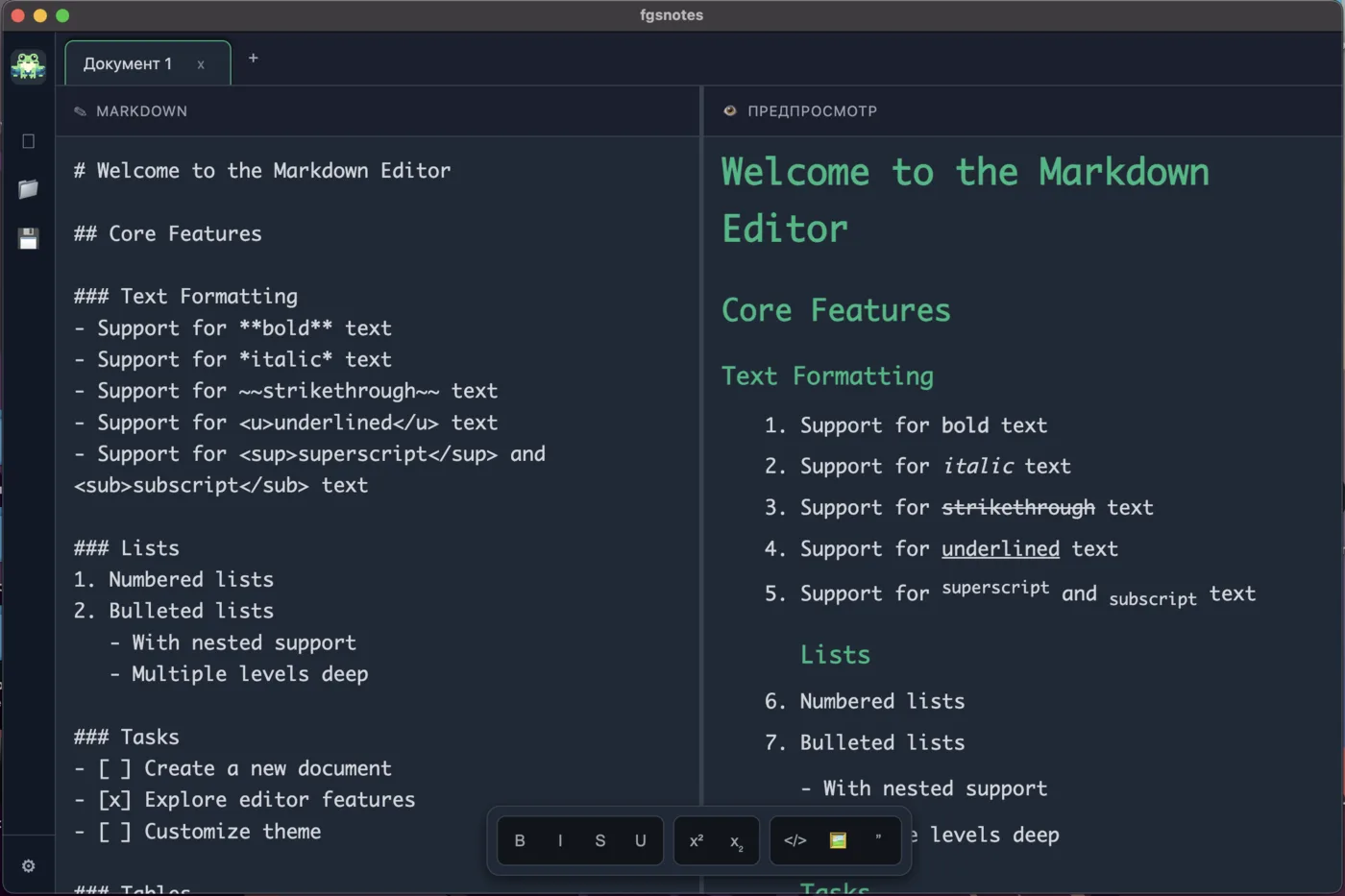Click preview item 'Support for bold text'
This screenshot has width=1345, height=896.
coord(923,425)
